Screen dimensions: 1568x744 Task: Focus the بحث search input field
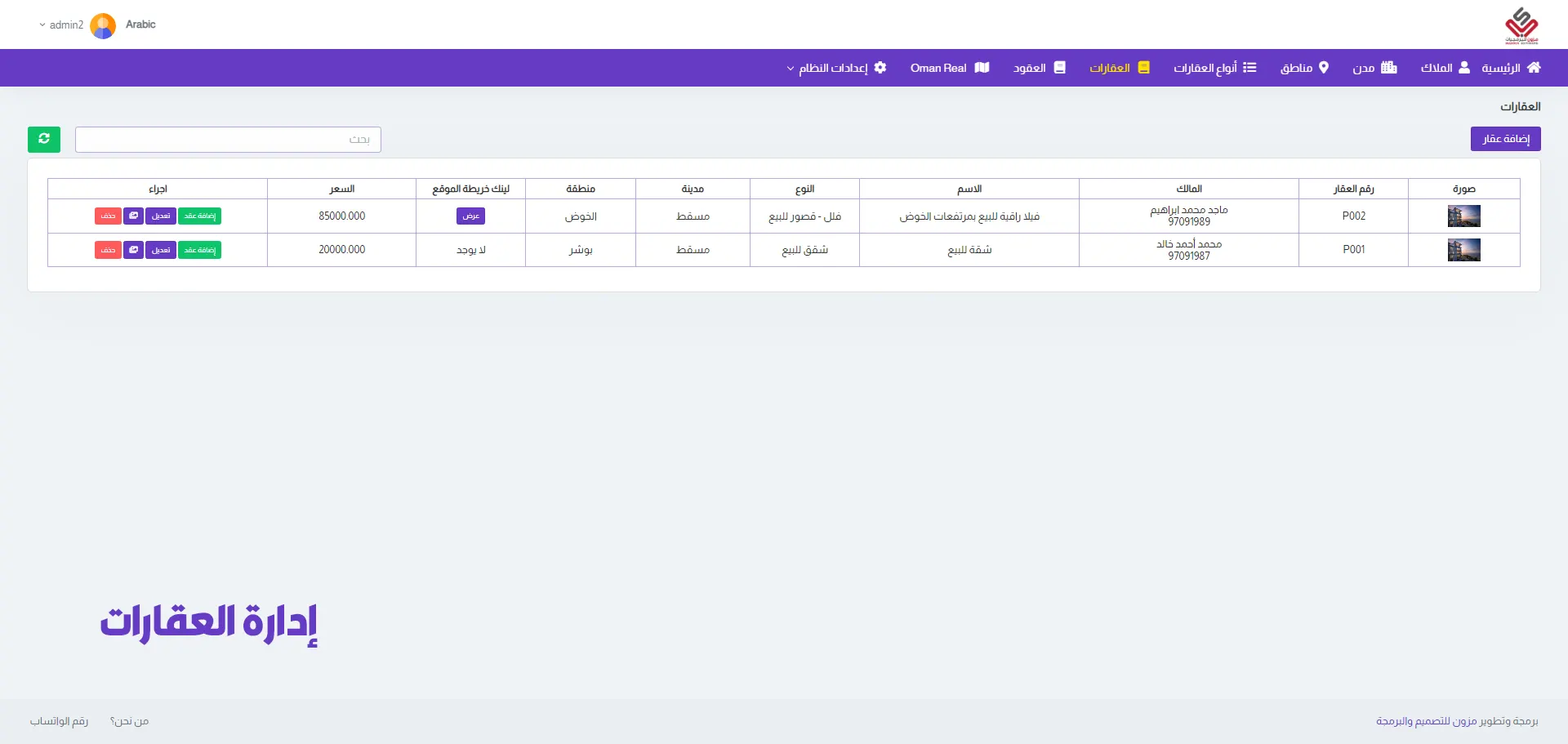coord(228,140)
